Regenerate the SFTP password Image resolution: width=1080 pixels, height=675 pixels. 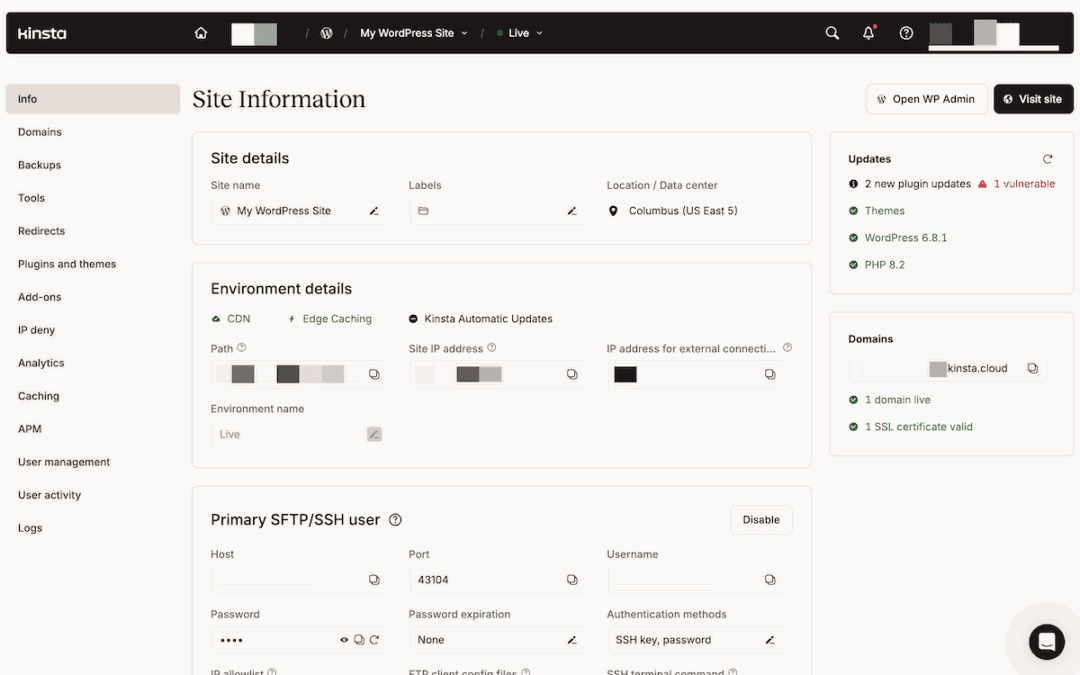point(374,640)
